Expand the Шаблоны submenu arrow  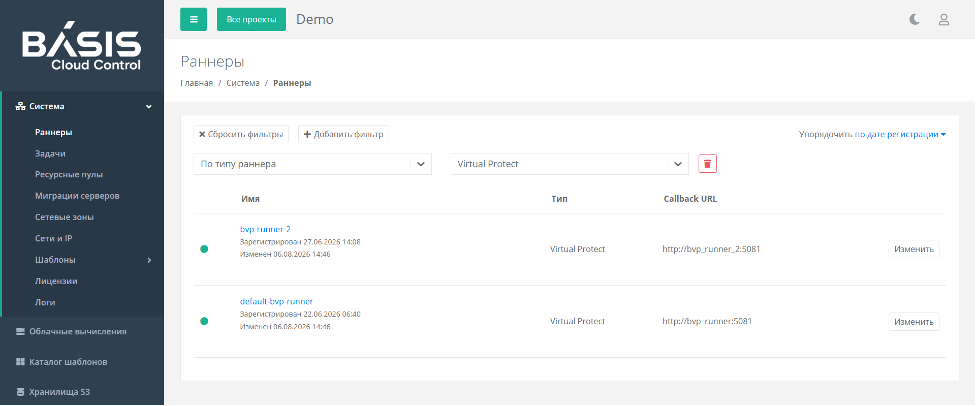point(150,260)
